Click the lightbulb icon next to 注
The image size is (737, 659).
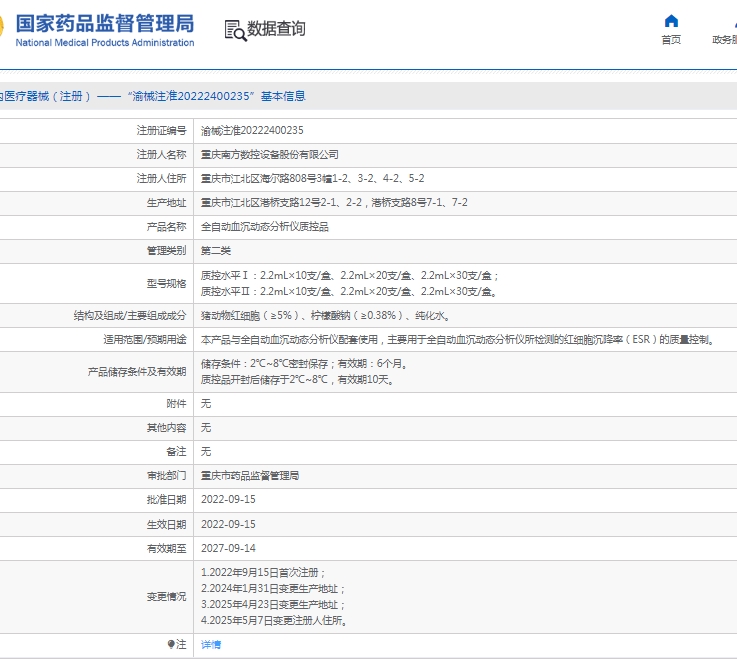(171, 644)
